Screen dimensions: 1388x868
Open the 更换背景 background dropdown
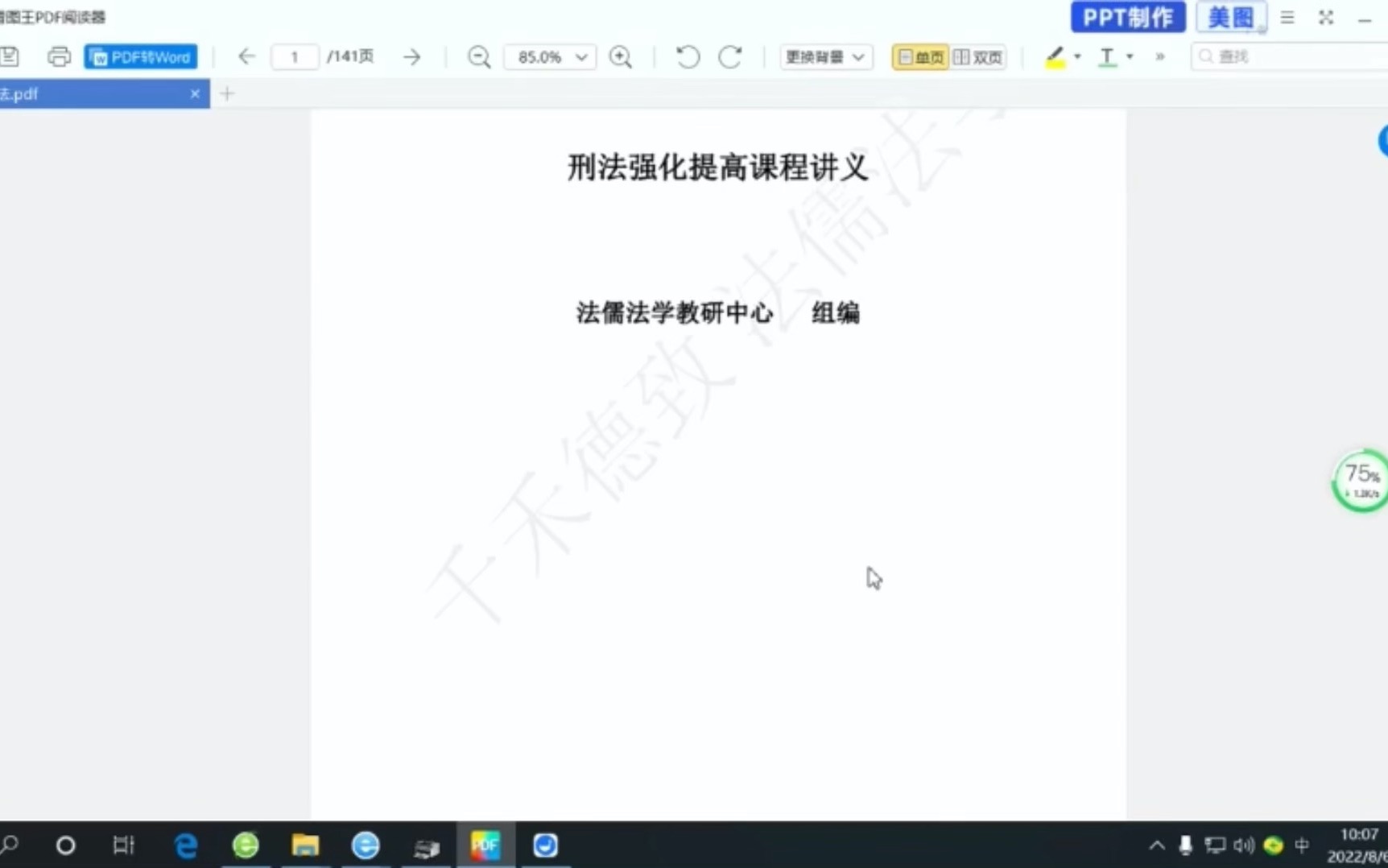pyautogui.click(x=826, y=56)
